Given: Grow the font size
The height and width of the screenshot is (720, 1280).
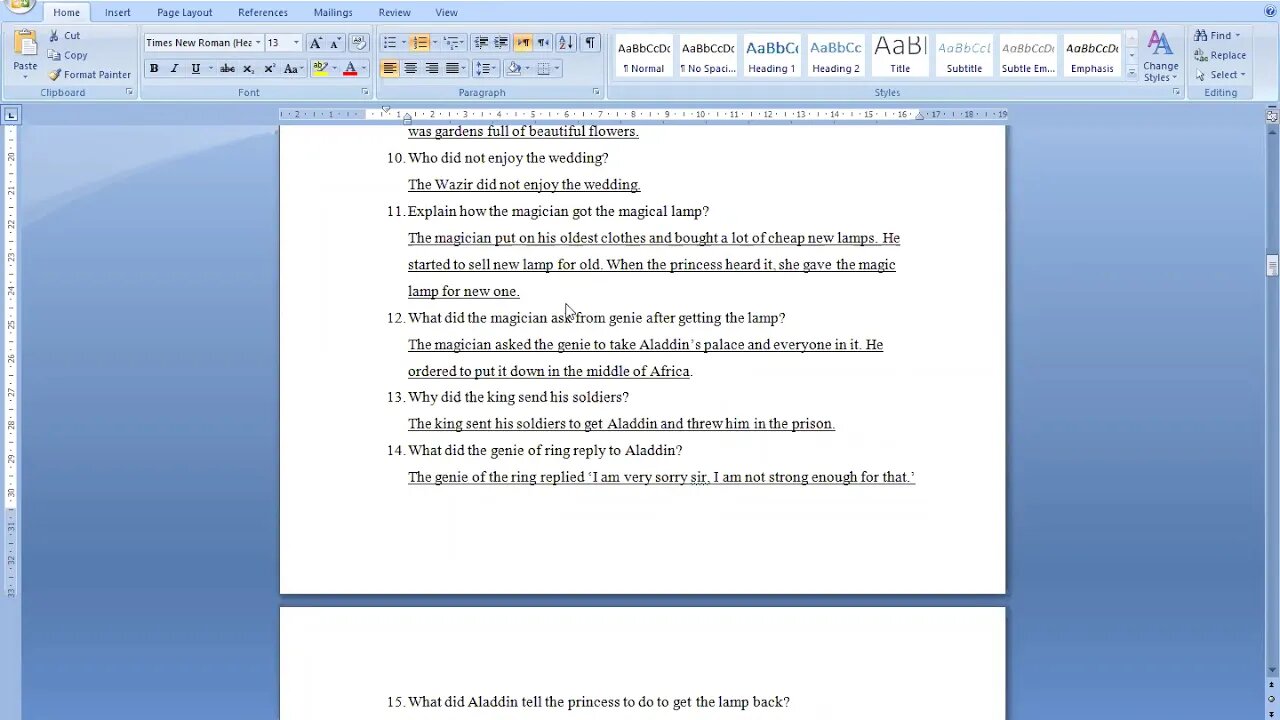Looking at the screenshot, I should click(x=316, y=42).
